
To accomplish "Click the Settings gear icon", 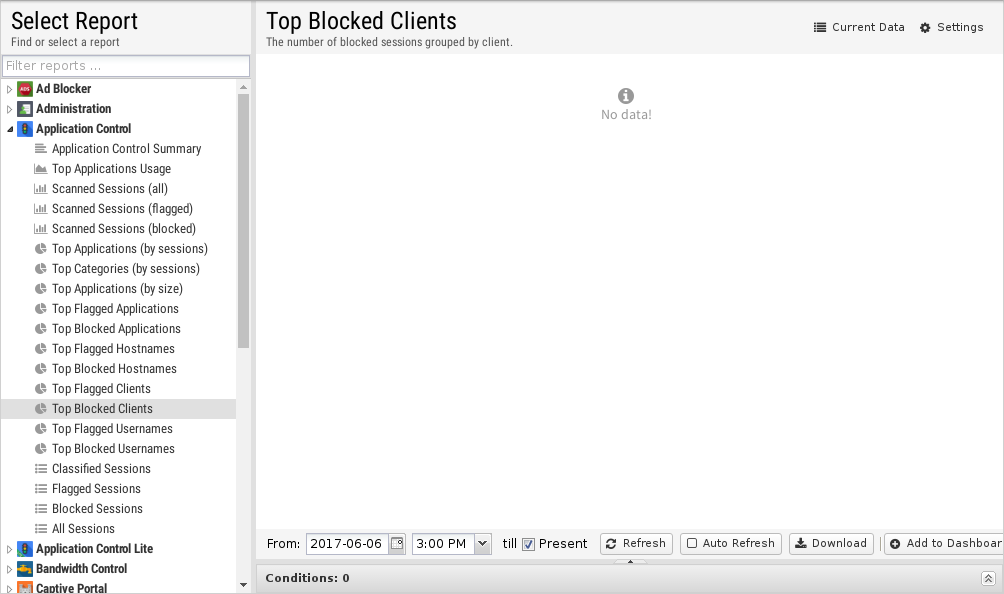I will (925, 28).
